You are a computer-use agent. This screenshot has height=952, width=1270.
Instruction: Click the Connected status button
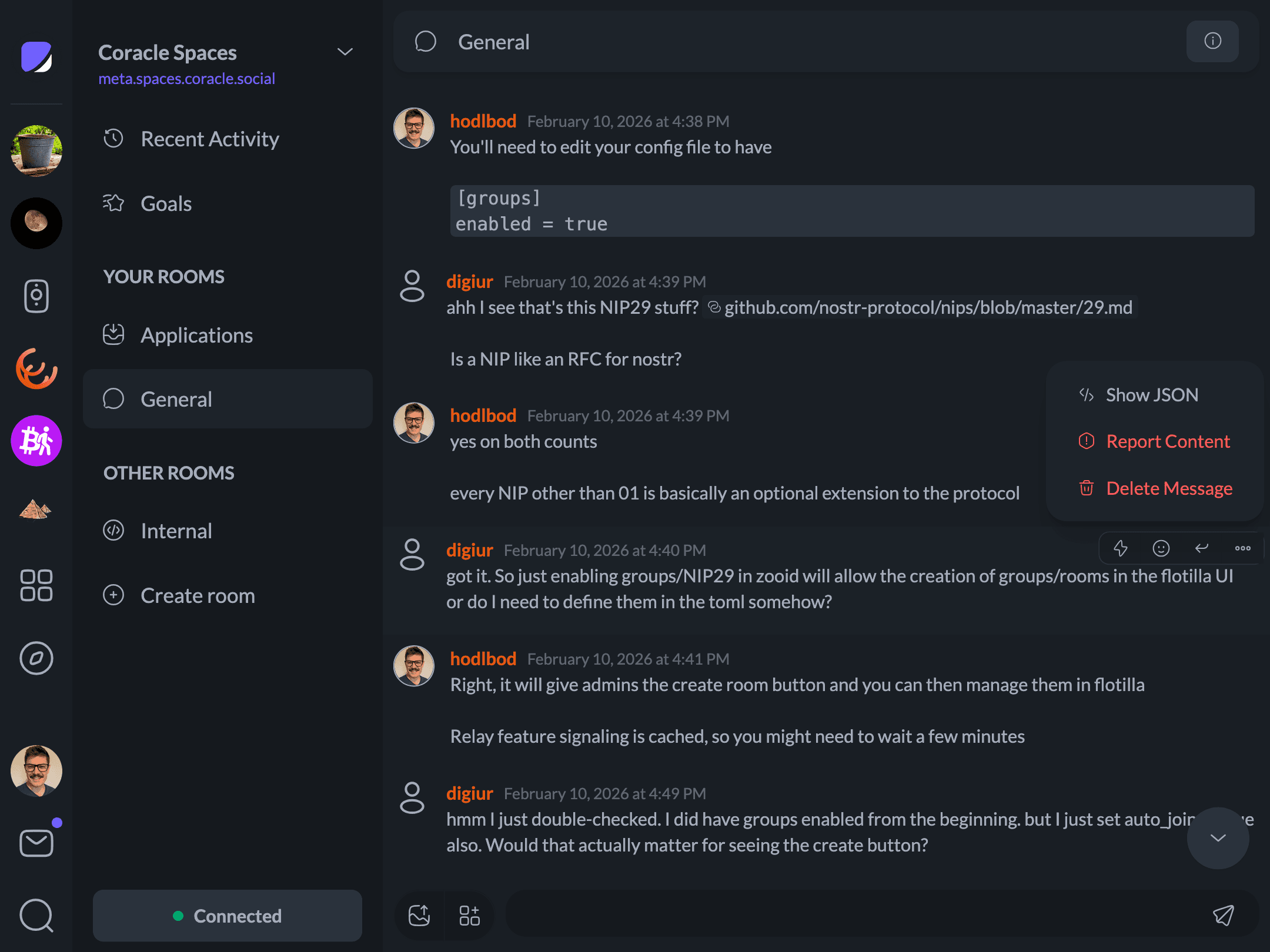point(228,916)
